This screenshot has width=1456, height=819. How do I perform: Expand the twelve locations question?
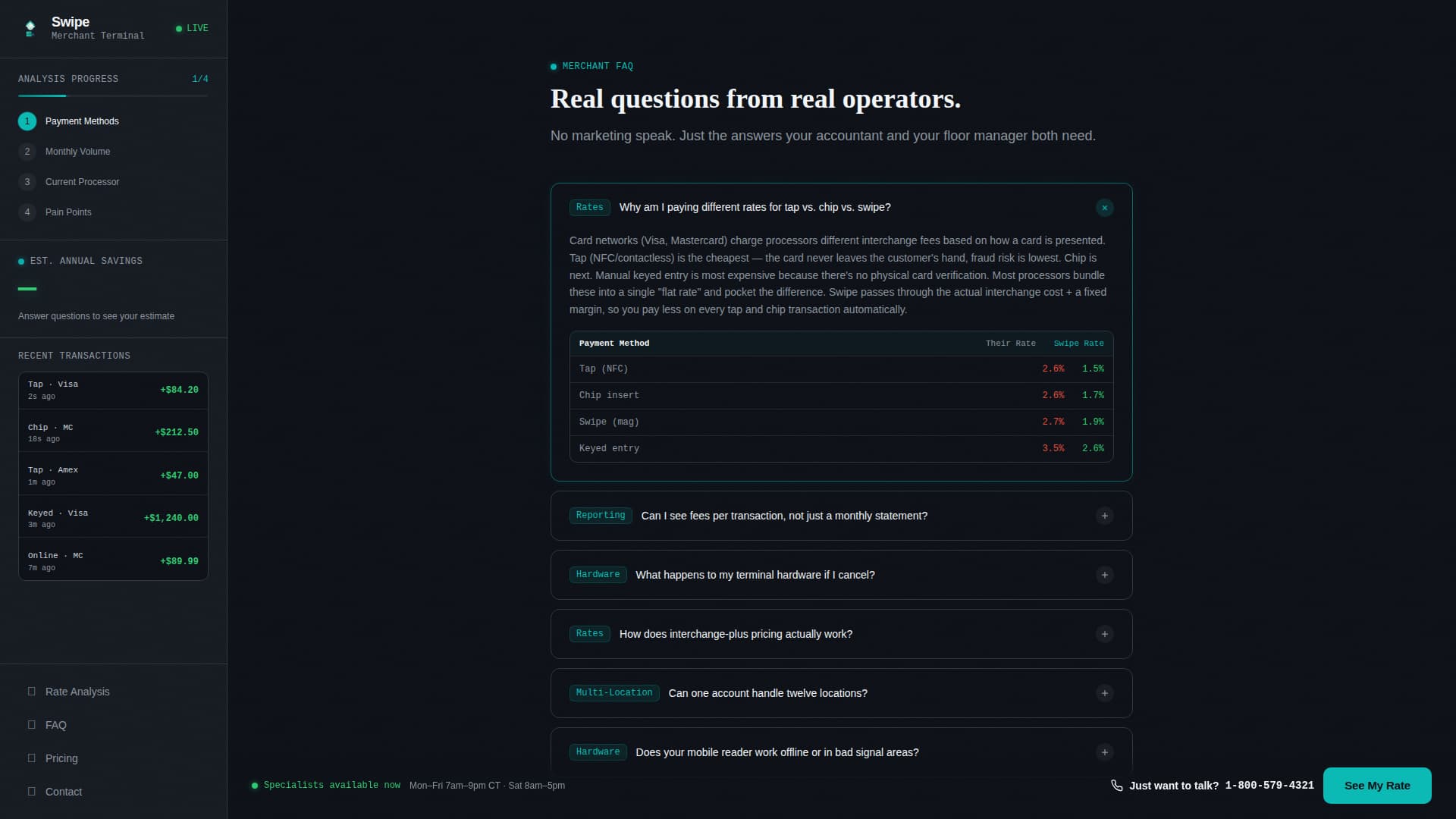tap(841, 693)
